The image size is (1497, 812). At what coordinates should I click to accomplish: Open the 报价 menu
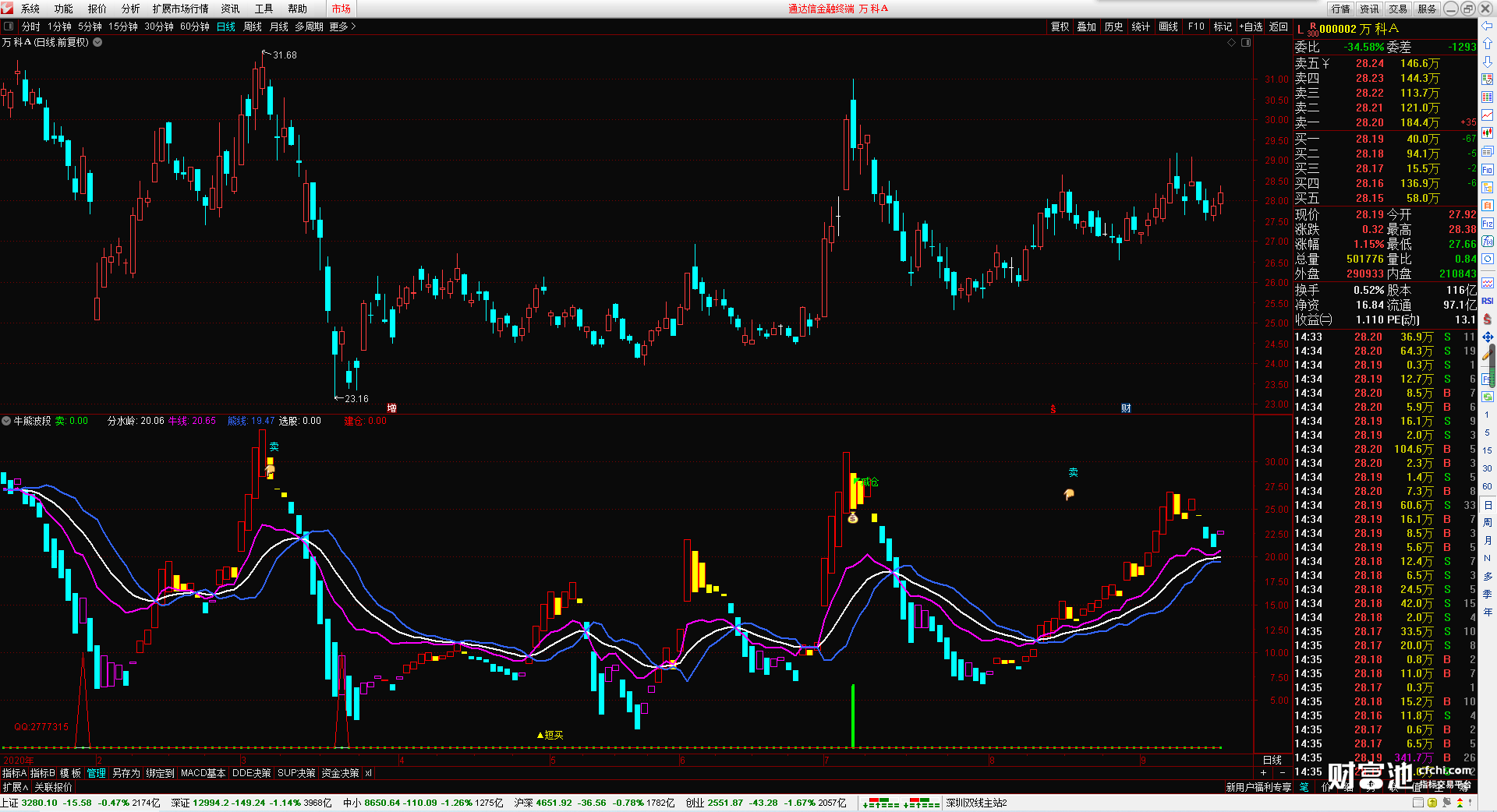click(97, 9)
